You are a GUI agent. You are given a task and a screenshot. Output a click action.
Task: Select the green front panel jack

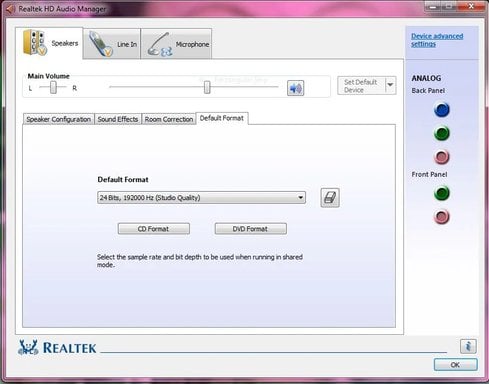tap(442, 193)
